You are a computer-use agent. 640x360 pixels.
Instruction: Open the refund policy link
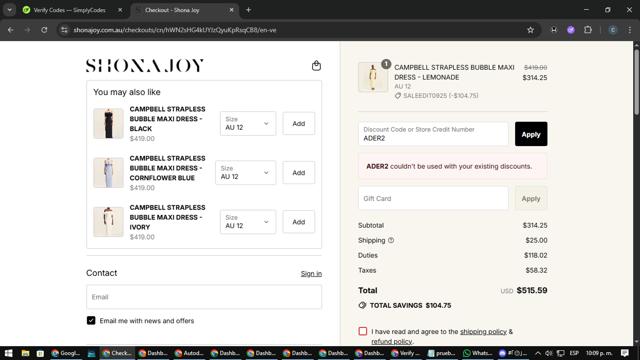391,341
